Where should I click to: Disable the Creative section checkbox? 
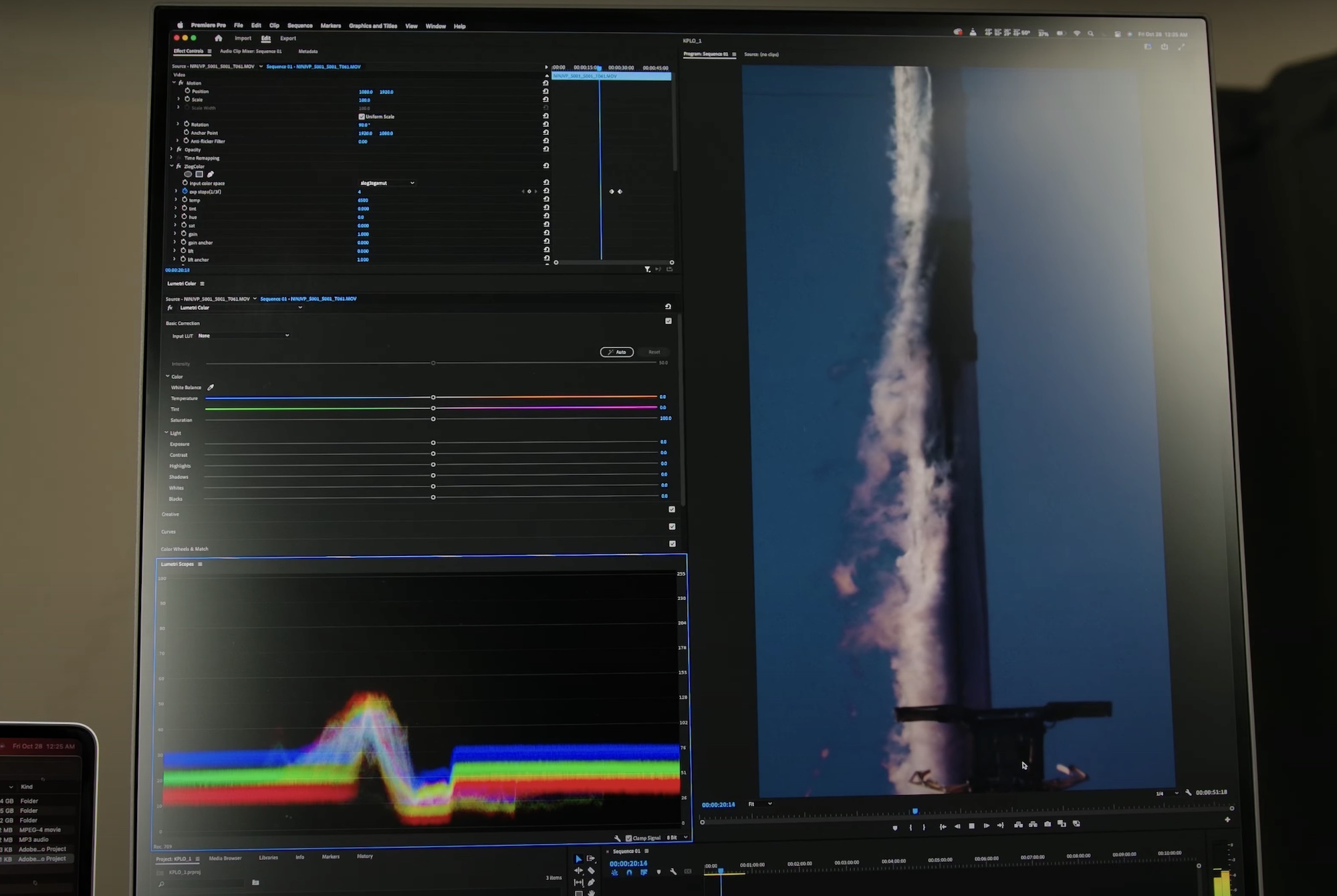(673, 508)
